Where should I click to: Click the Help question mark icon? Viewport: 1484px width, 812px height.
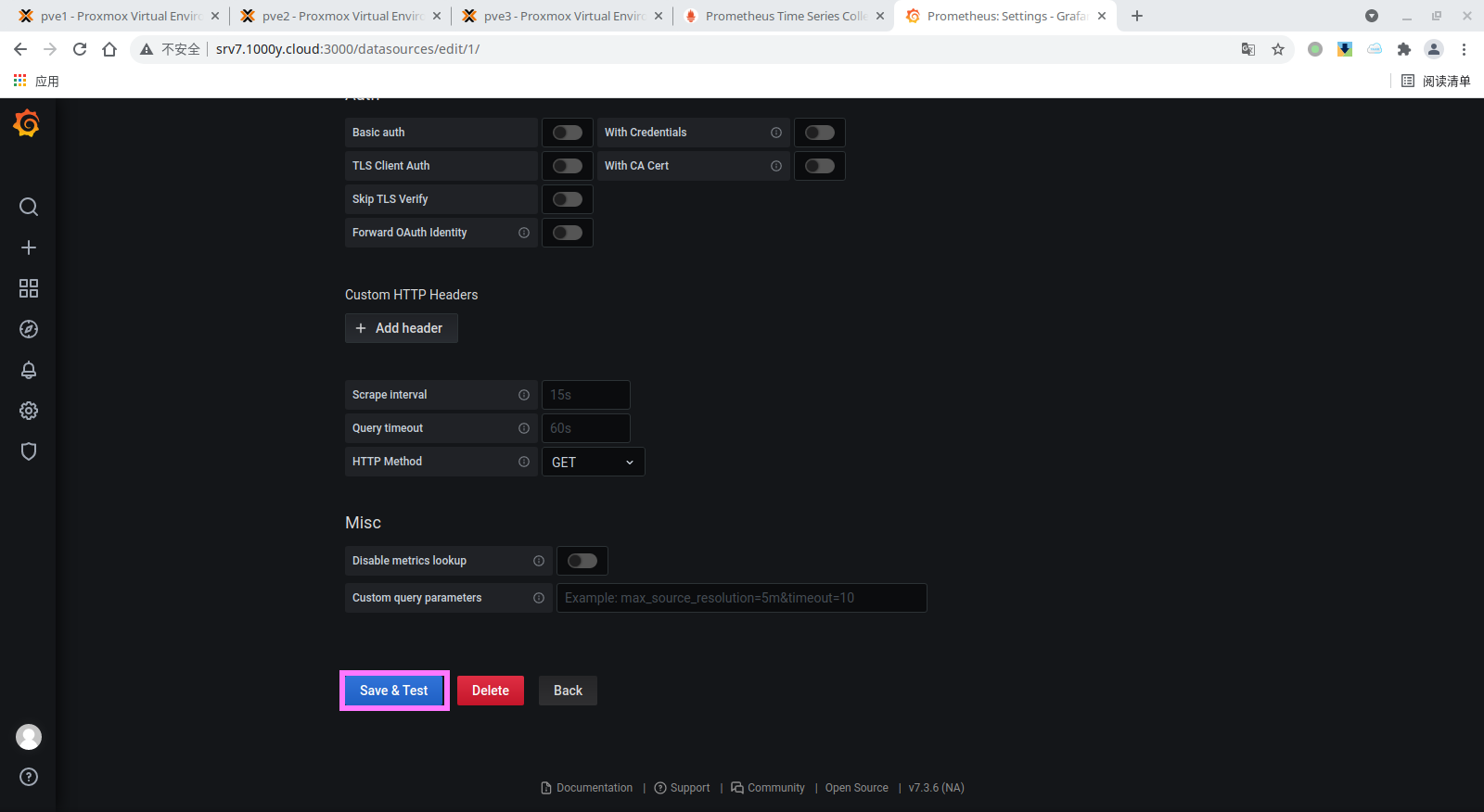[29, 777]
